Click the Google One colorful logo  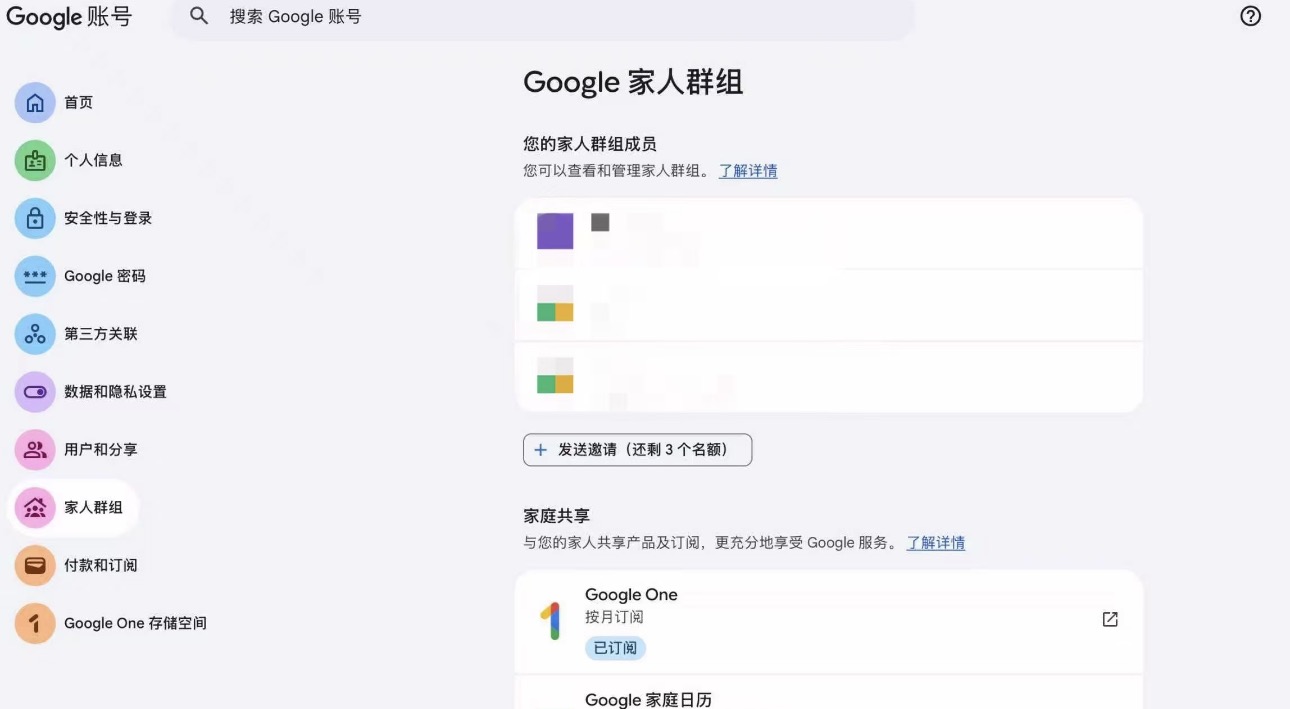tap(550, 621)
